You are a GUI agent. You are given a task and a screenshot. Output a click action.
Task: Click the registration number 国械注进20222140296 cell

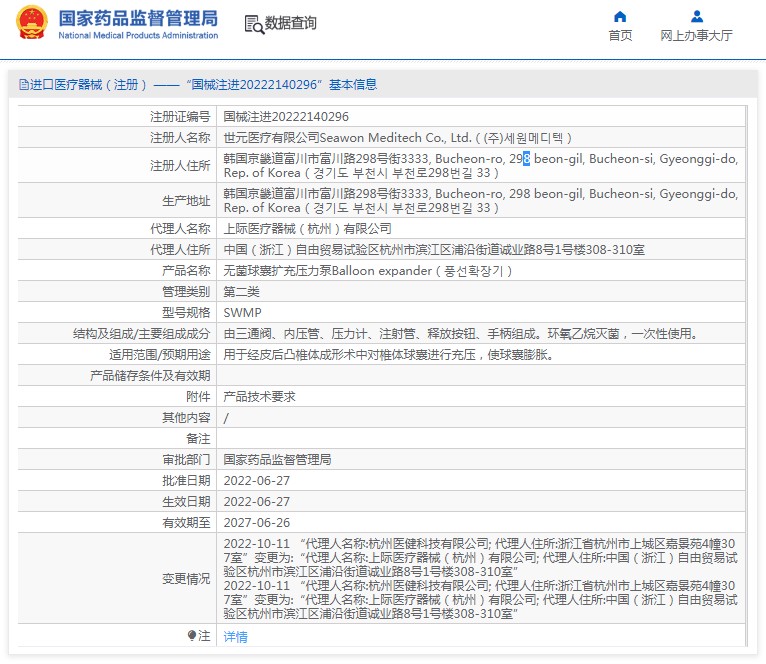point(286,117)
